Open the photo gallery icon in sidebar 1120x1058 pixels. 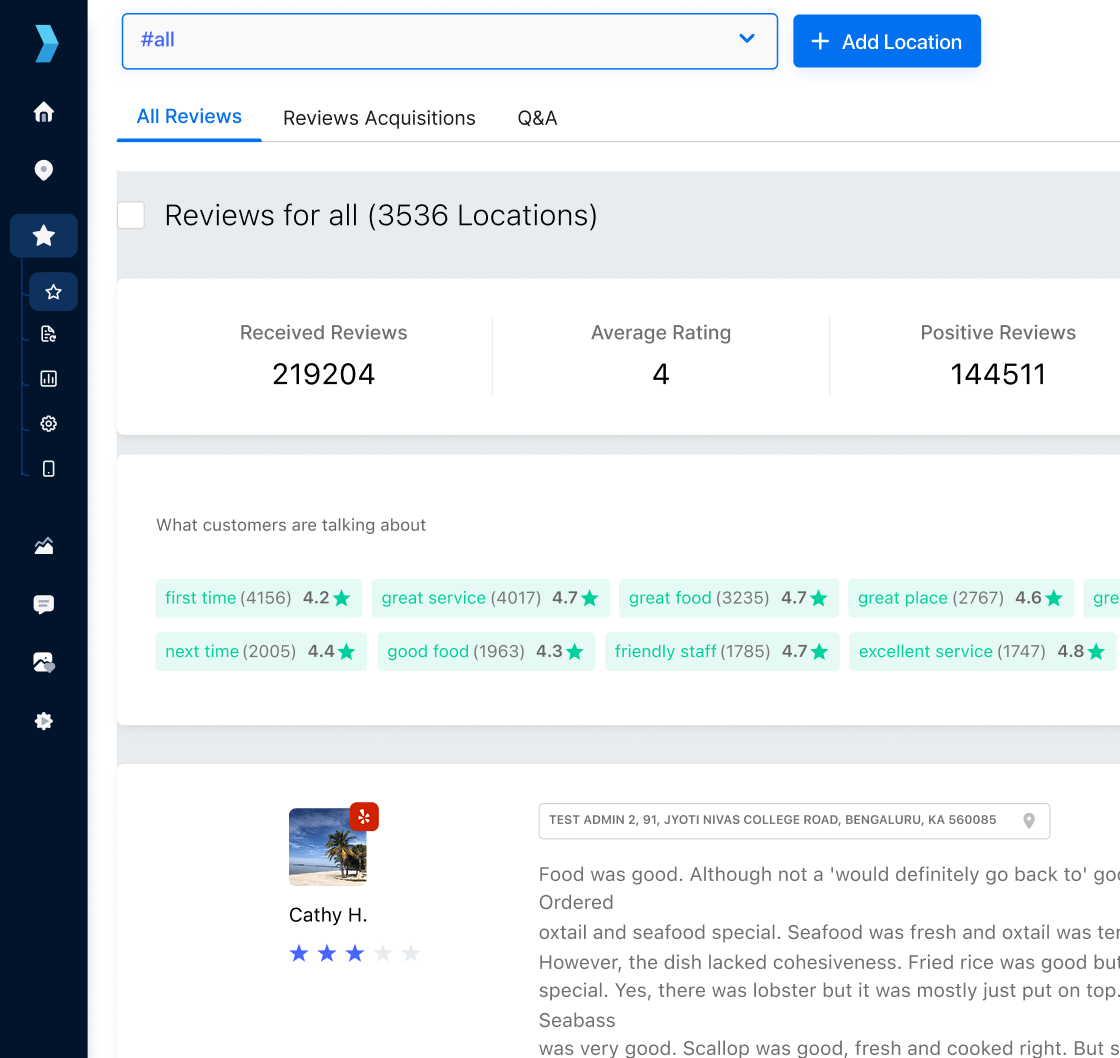[x=44, y=662]
